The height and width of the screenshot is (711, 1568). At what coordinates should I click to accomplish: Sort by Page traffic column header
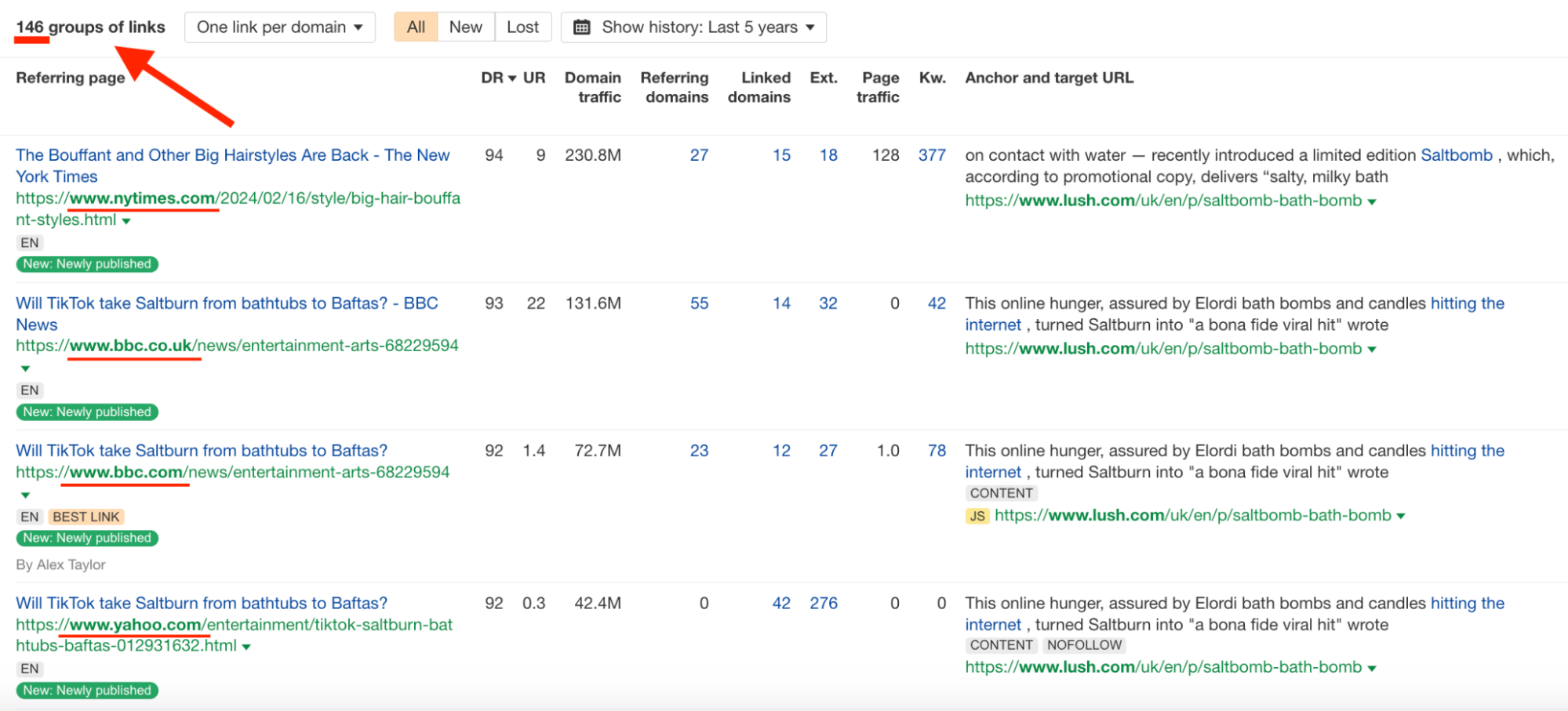[879, 87]
